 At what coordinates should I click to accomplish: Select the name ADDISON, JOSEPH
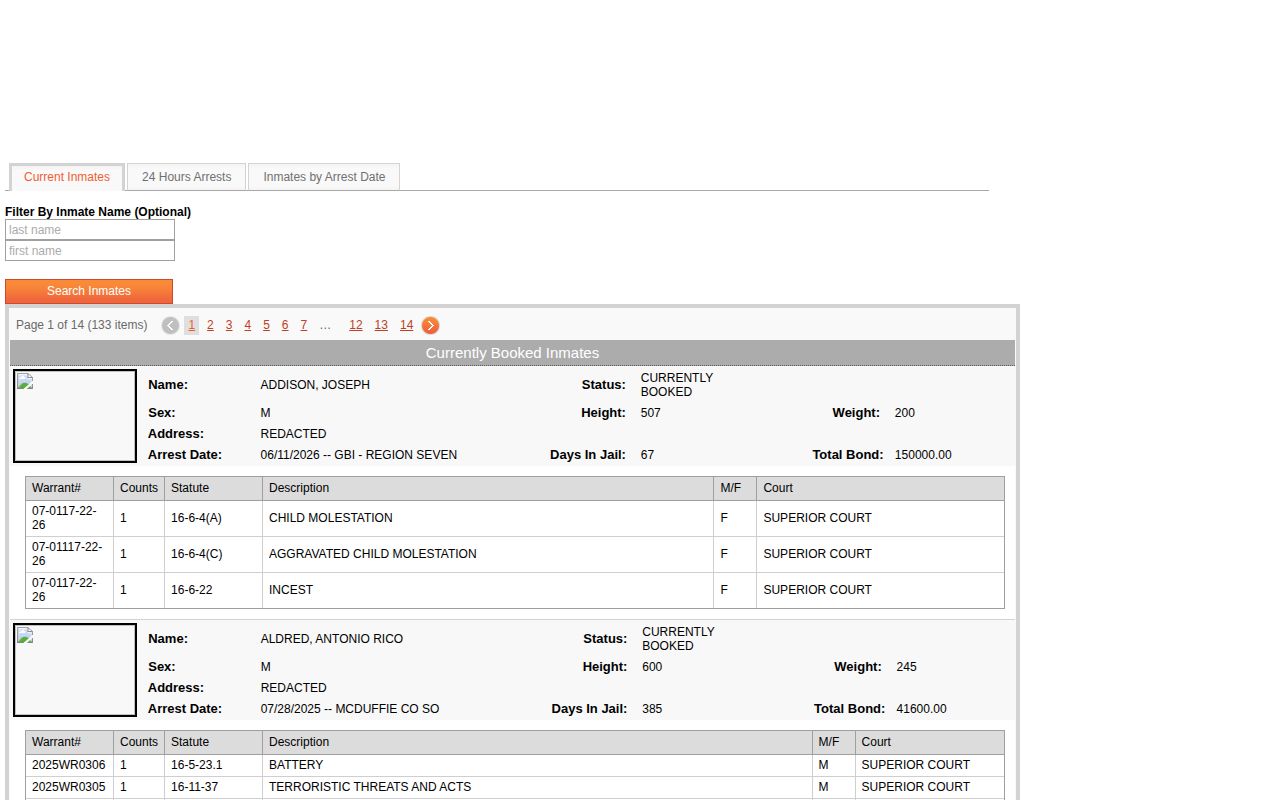pyautogui.click(x=315, y=385)
